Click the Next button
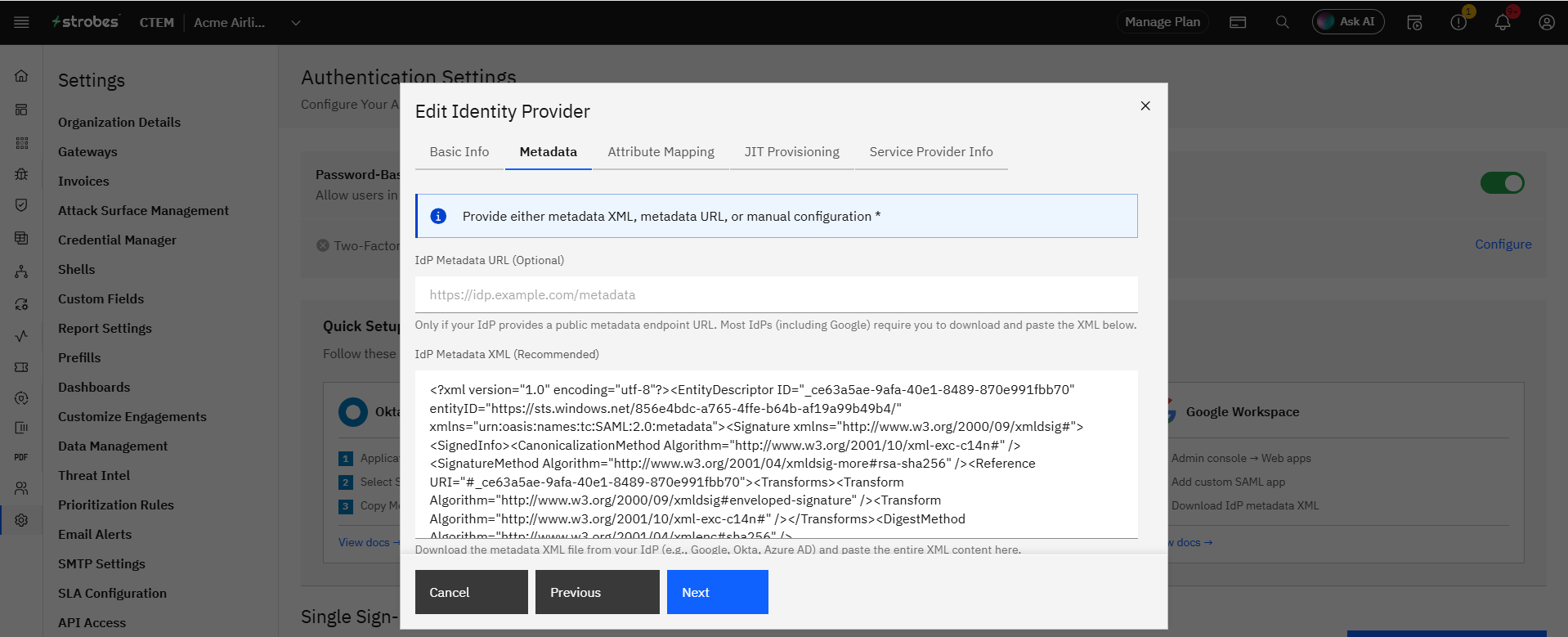Viewport: 1568px width, 637px height. (718, 592)
